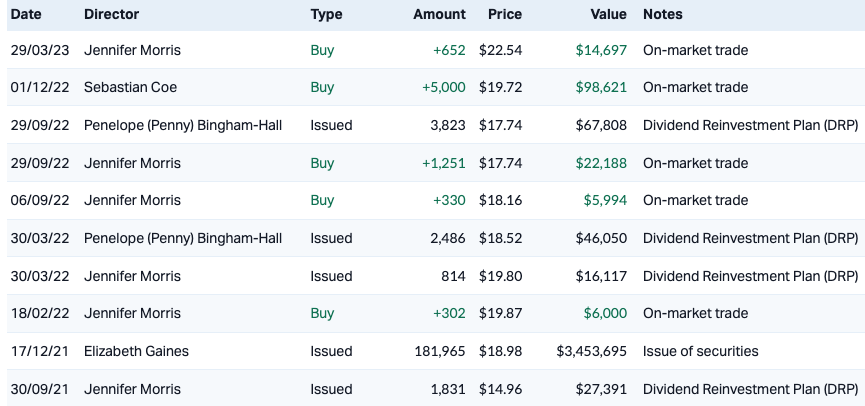The width and height of the screenshot is (865, 406).
Task: Click the +5,000 amount cell
Action: 444,87
